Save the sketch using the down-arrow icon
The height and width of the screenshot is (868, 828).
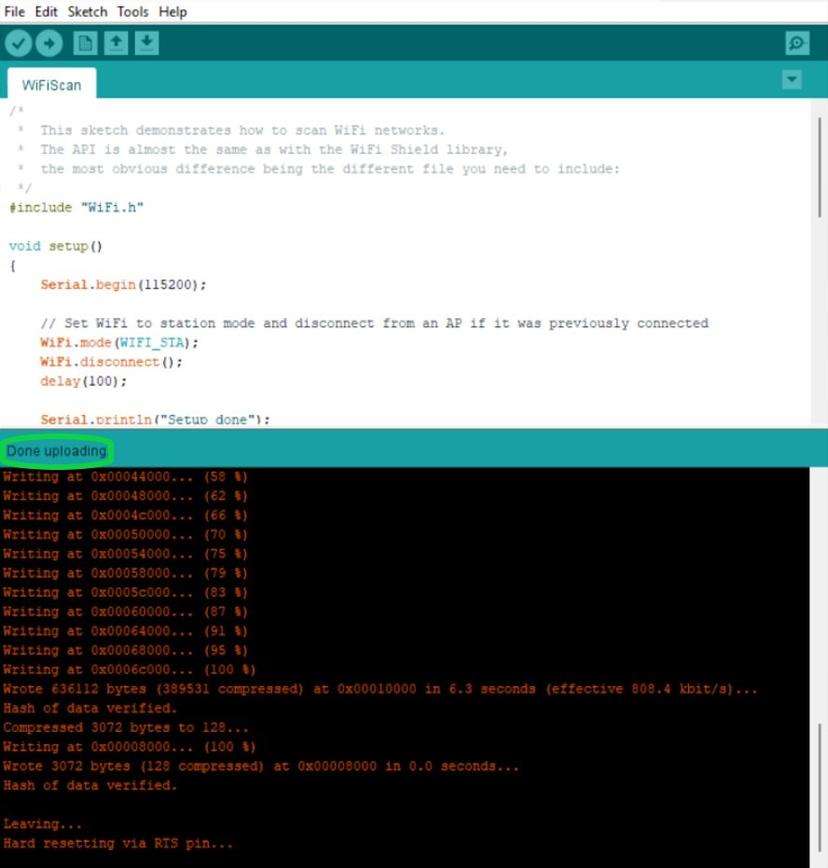tap(147, 43)
